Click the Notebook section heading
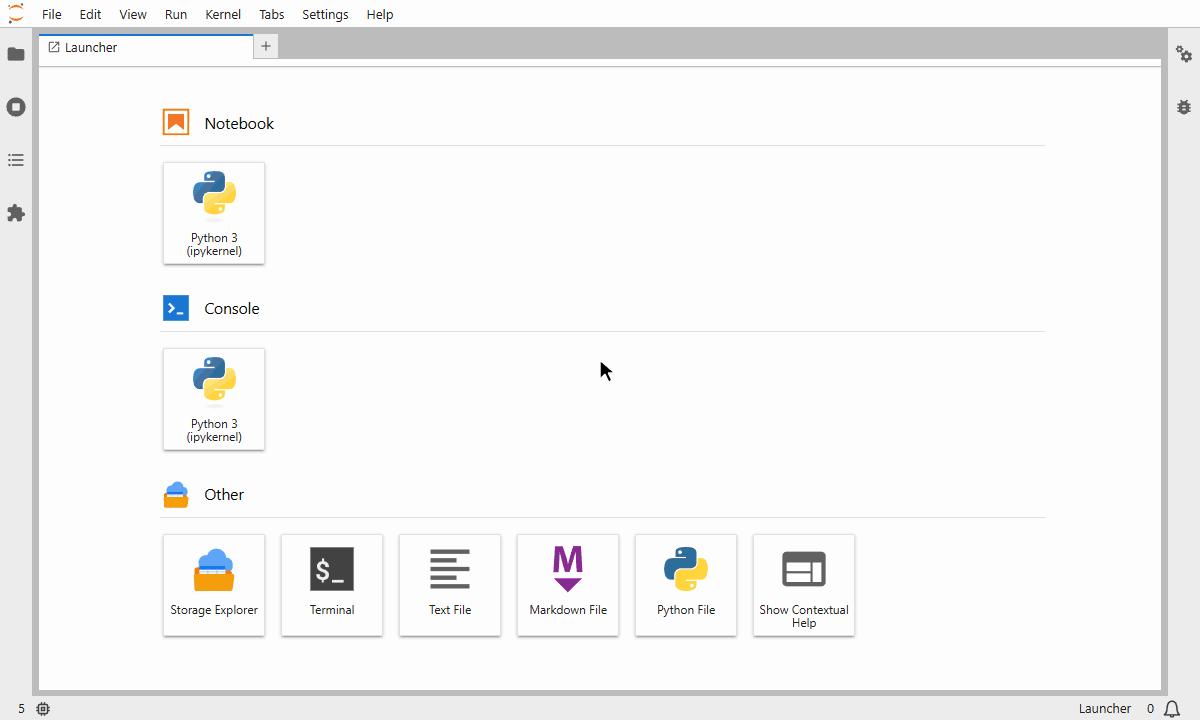The height and width of the screenshot is (720, 1200). (x=239, y=123)
